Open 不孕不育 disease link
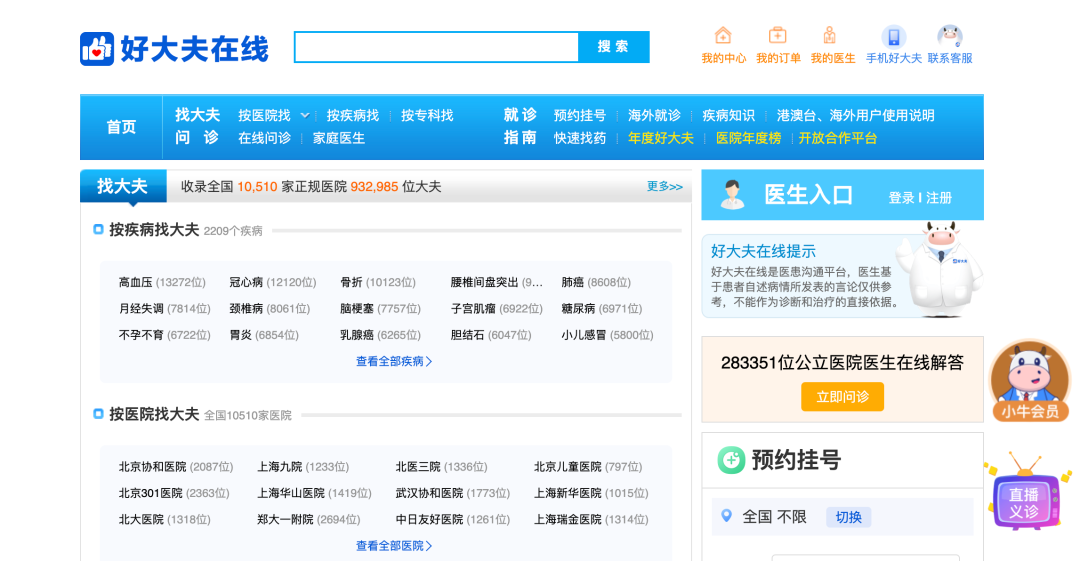Image resolution: width=1080 pixels, height=561 pixels. click(141, 335)
